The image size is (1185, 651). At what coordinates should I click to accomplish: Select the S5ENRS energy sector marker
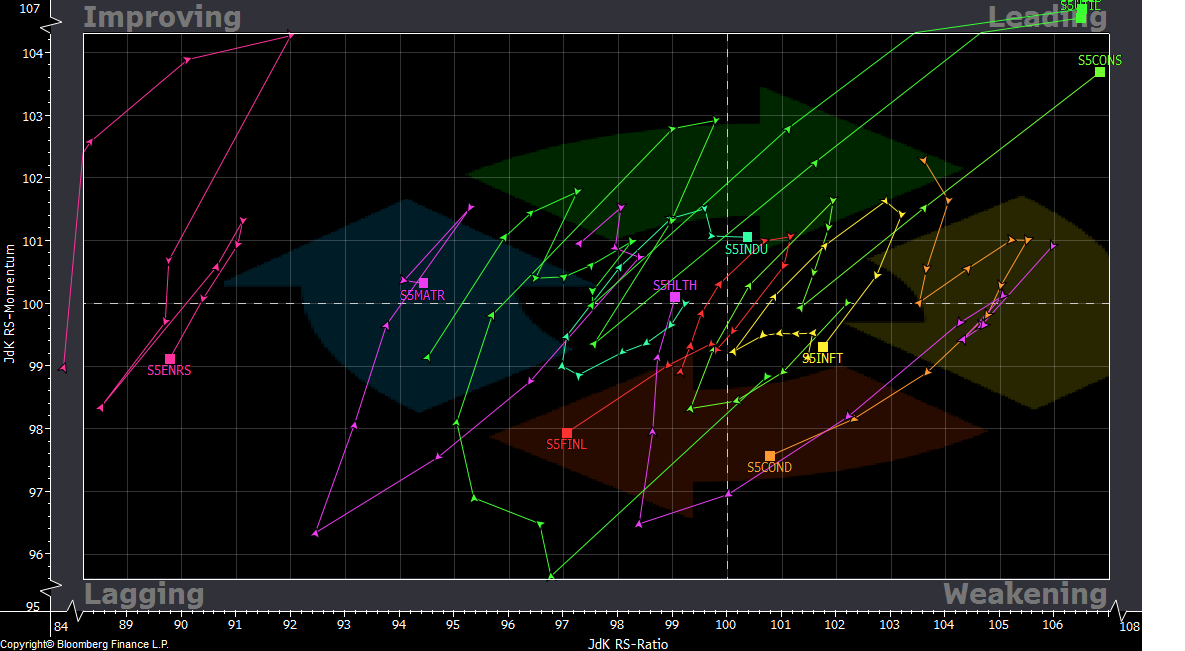[x=170, y=358]
